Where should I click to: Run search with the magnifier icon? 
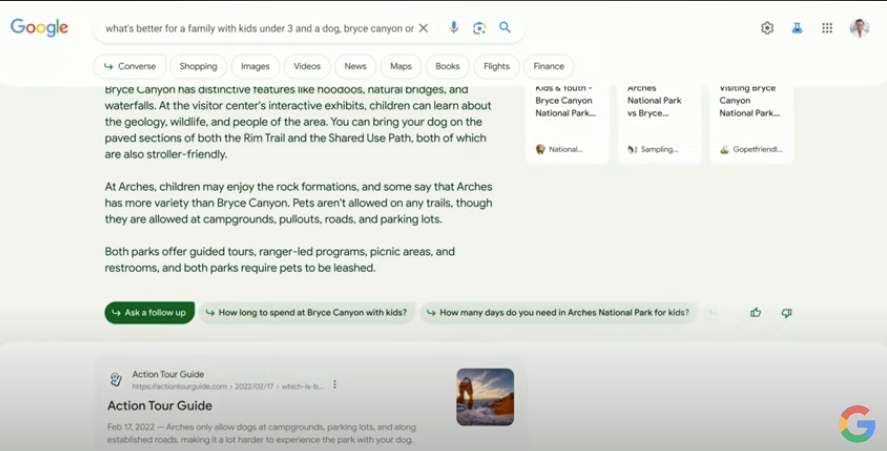click(x=505, y=27)
